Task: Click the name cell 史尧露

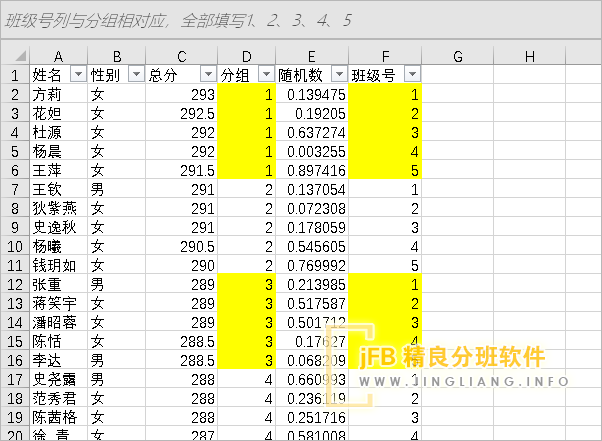Action: (59, 380)
